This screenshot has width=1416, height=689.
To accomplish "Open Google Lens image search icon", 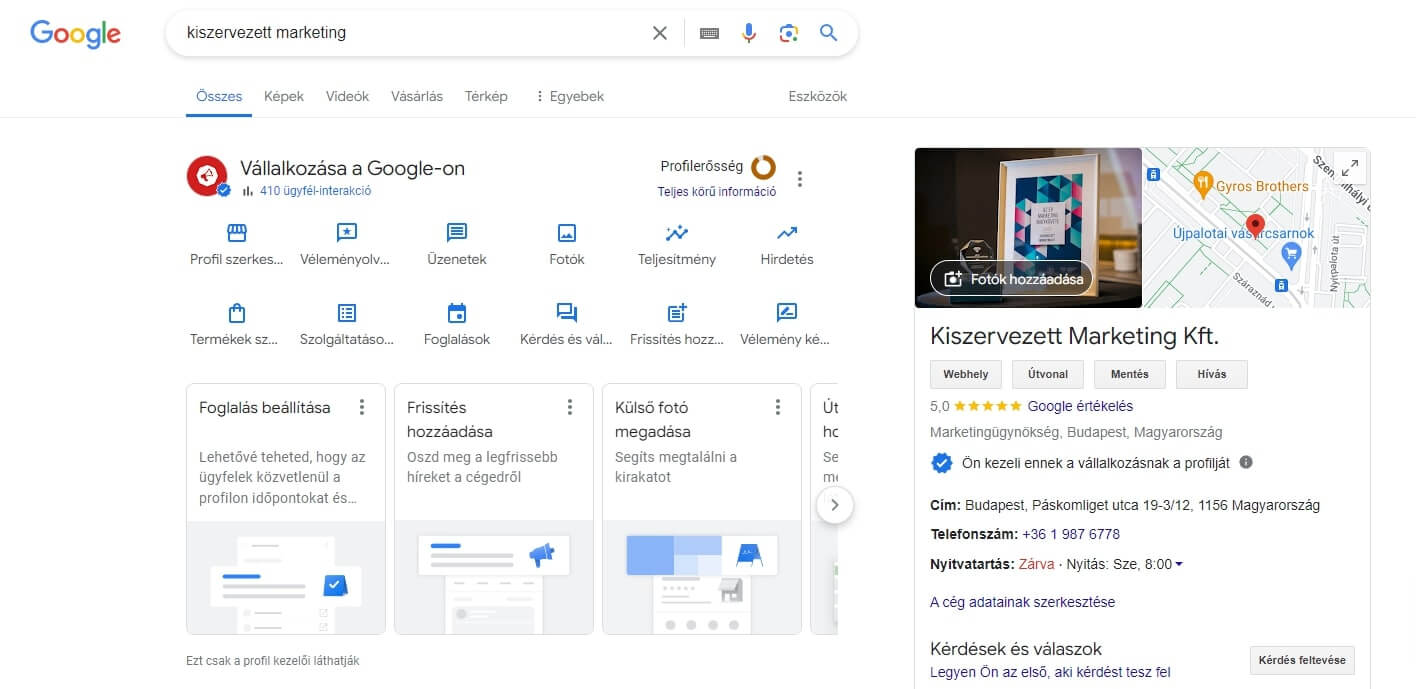I will pyautogui.click(x=788, y=33).
